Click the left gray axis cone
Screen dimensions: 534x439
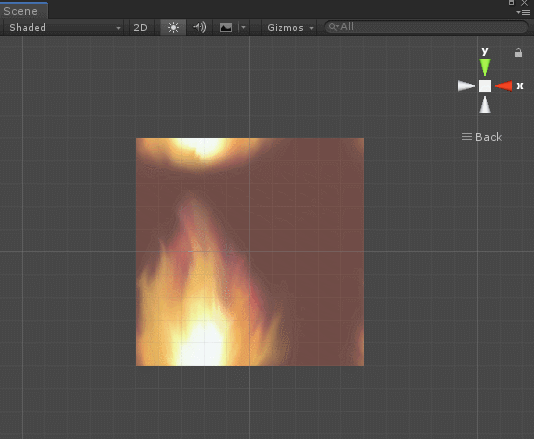point(466,86)
